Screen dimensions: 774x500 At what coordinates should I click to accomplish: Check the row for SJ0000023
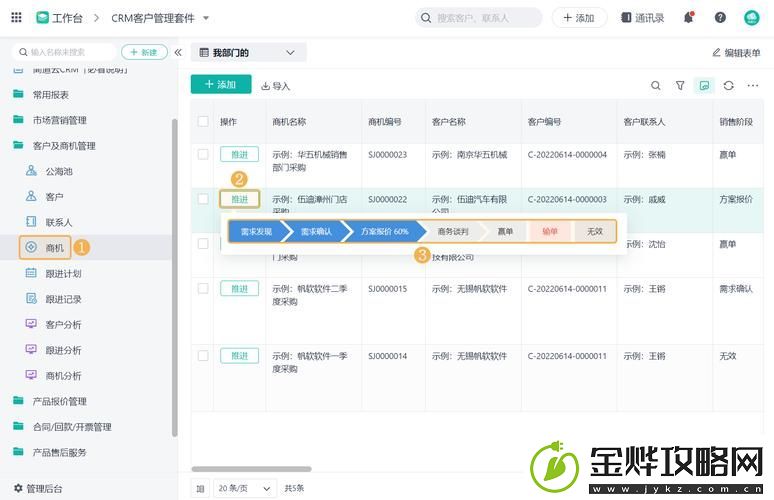point(203,154)
